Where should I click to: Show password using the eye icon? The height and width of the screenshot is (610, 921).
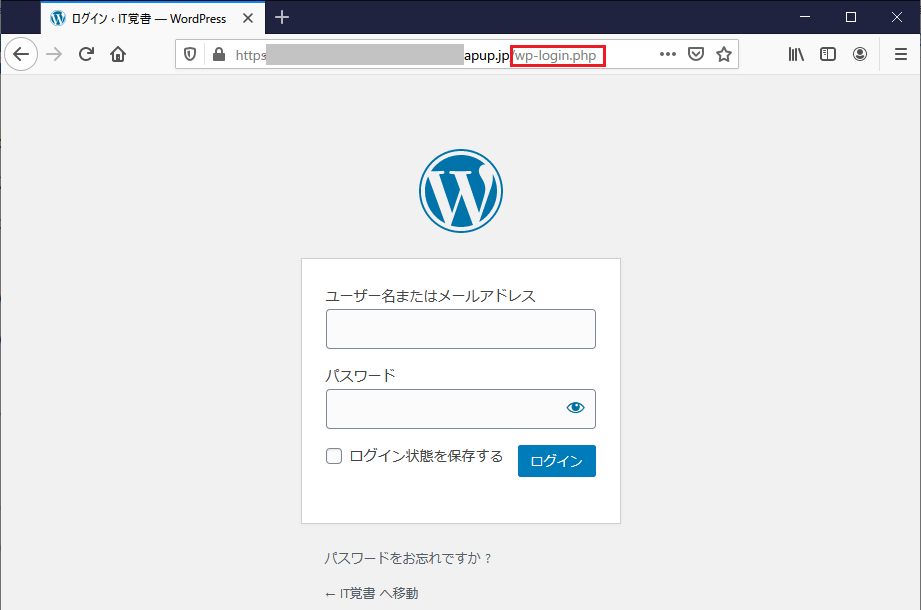click(x=575, y=408)
